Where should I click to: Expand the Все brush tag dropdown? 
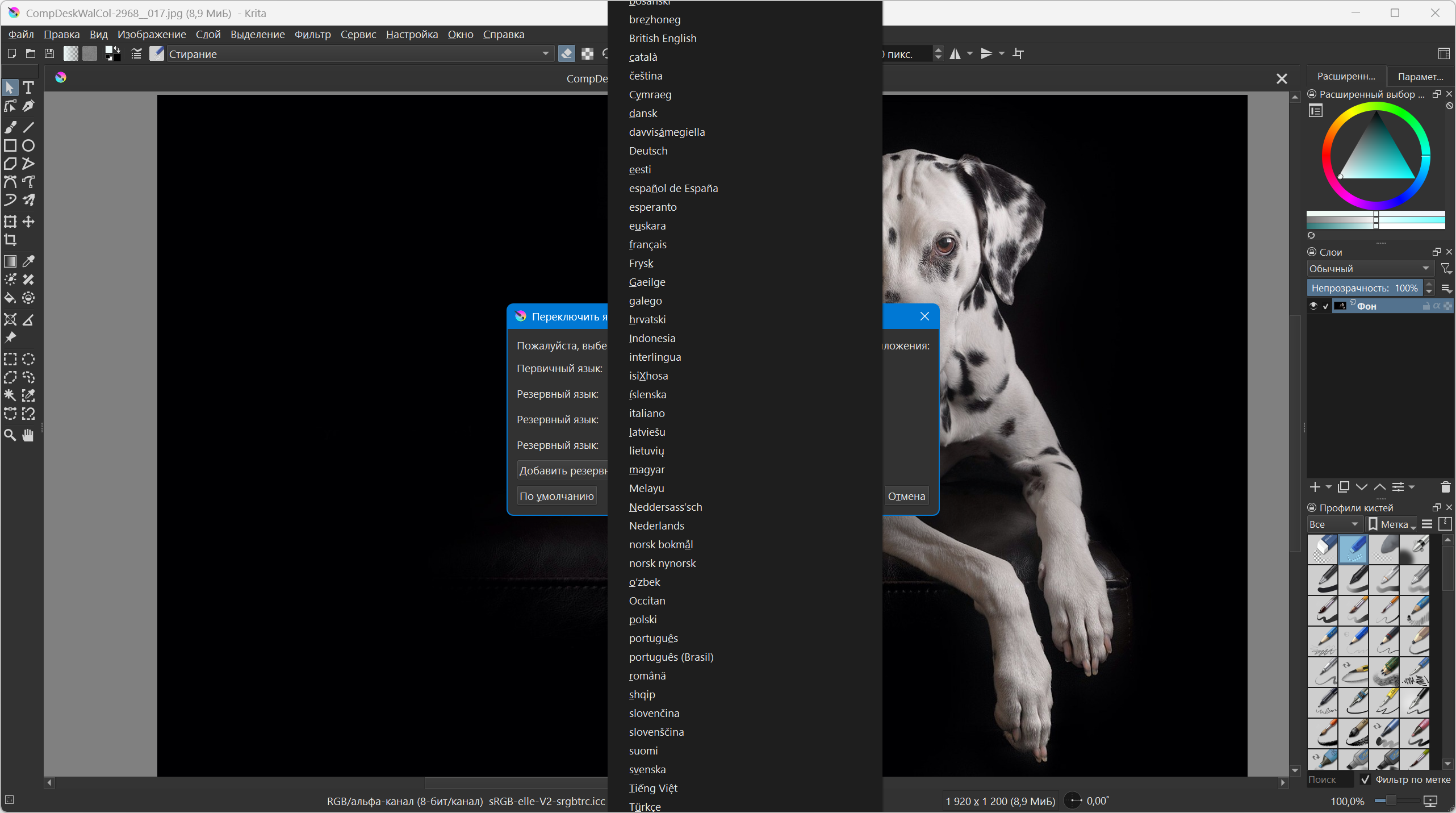1333,524
